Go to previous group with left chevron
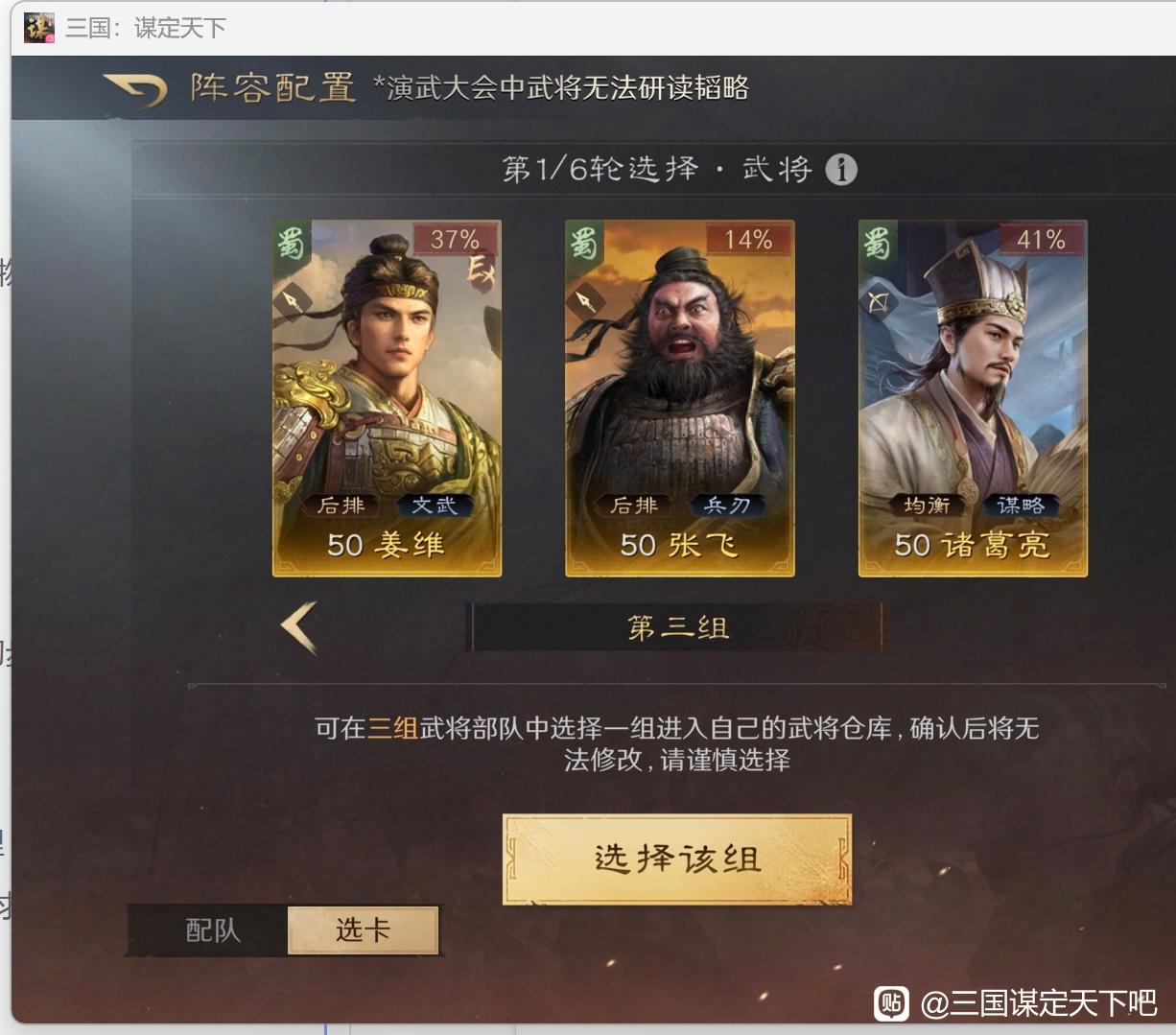Viewport: 1176px width, 1035px height. point(299,627)
